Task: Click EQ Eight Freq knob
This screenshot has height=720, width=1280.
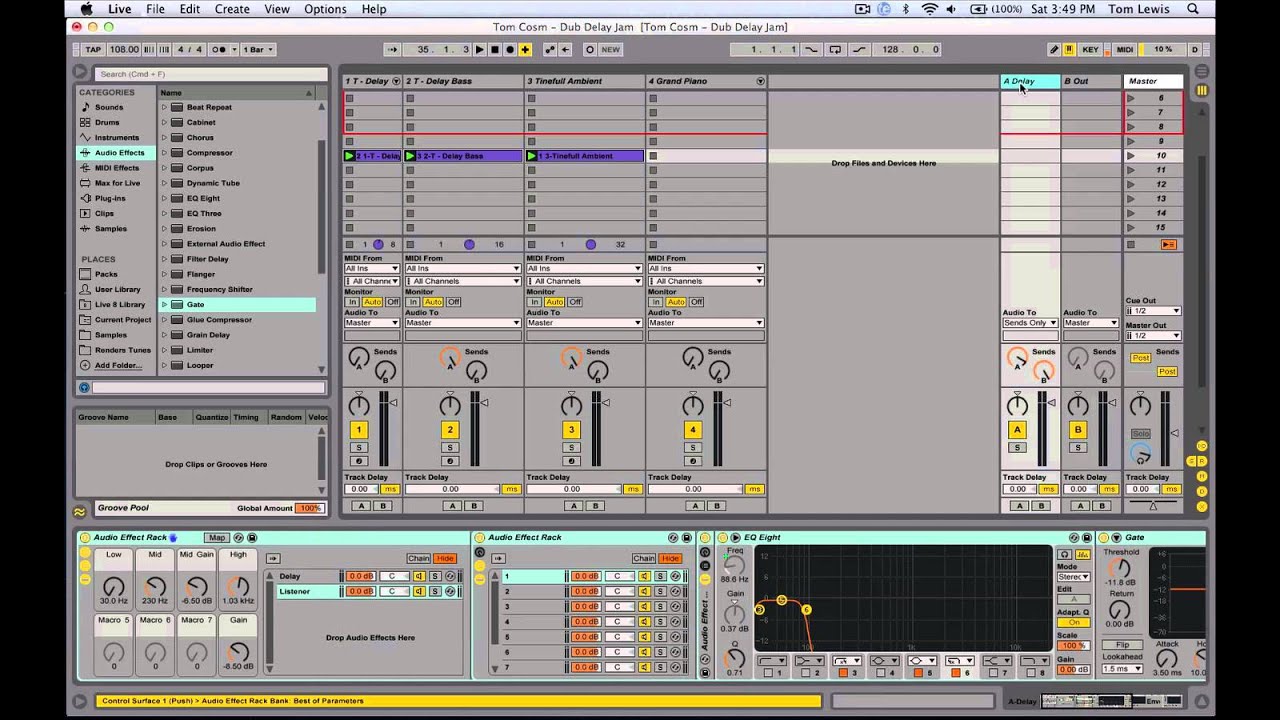Action: (735, 565)
